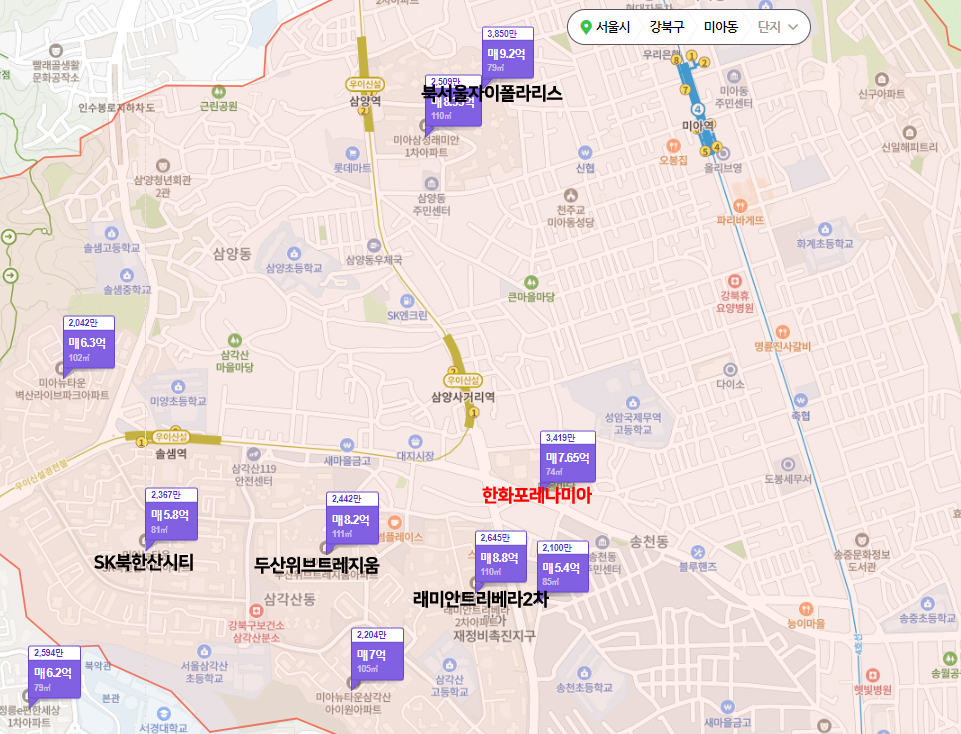This screenshot has height=734, width=961.
Task: Open the 매 8.8억 110㎡ listing marker
Action: (x=500, y=557)
